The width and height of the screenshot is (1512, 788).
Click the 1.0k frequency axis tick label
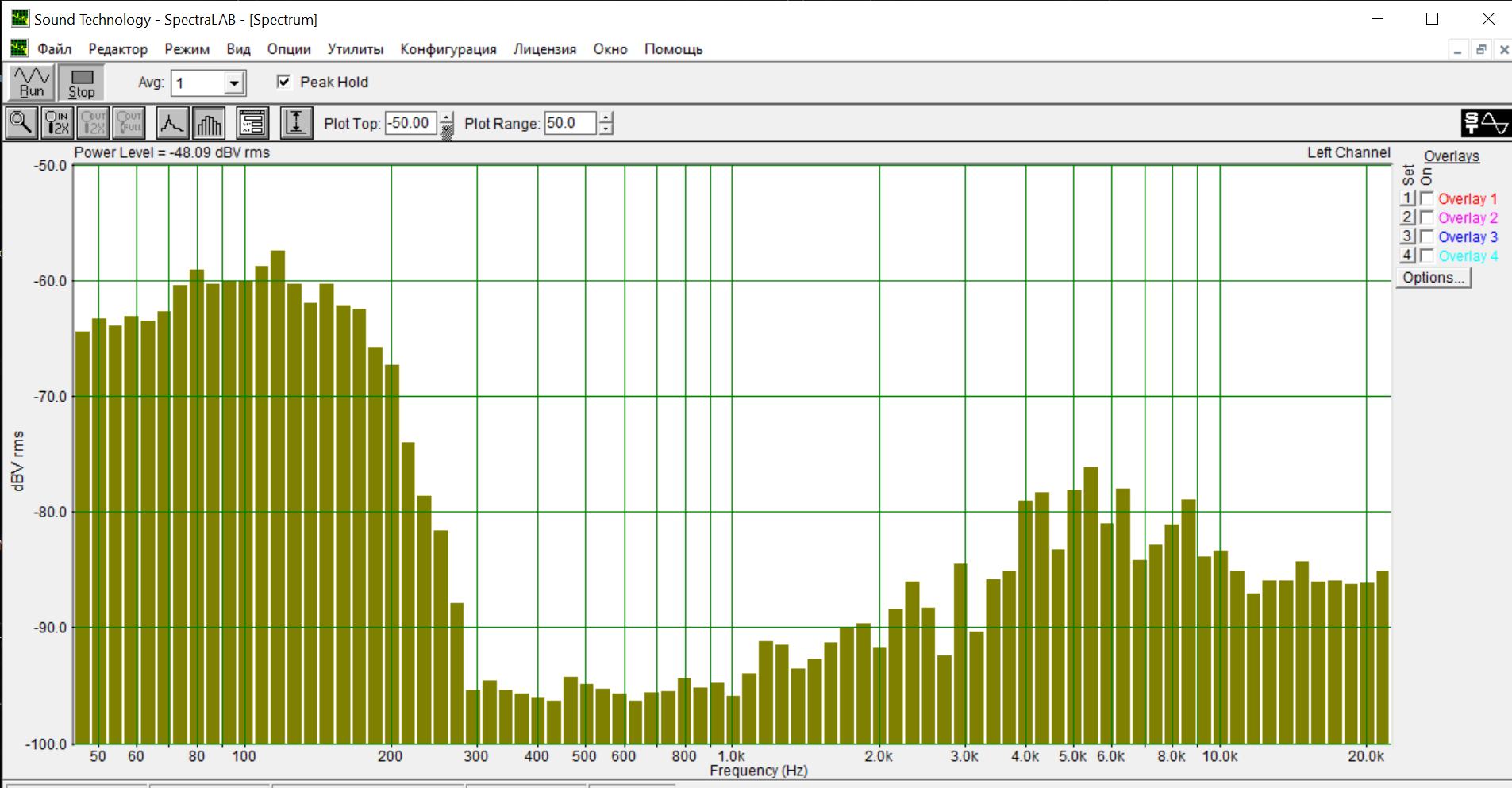tap(731, 756)
